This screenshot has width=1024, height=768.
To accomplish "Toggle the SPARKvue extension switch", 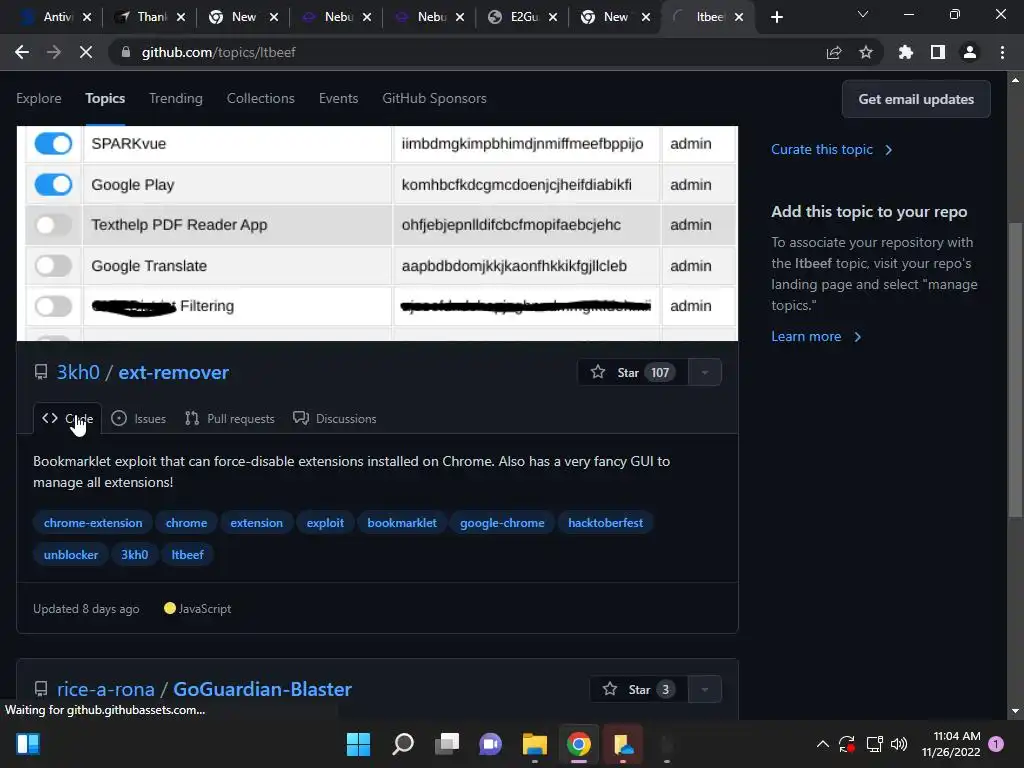I will click(53, 144).
